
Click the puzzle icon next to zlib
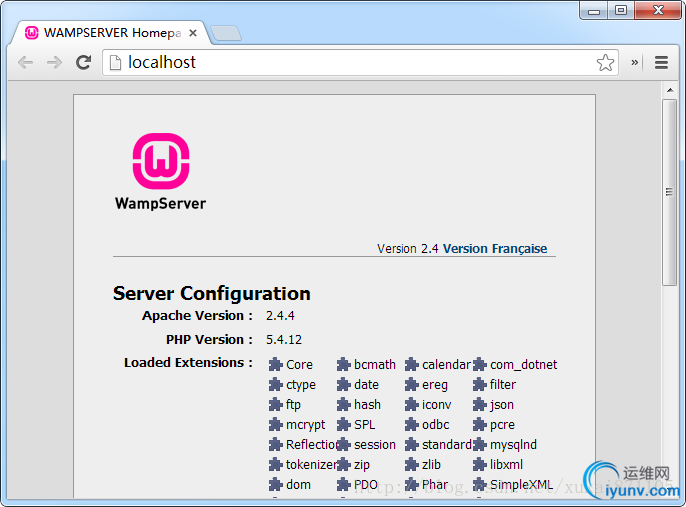click(x=412, y=464)
